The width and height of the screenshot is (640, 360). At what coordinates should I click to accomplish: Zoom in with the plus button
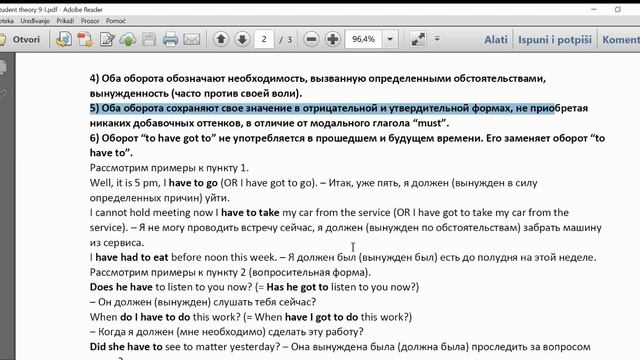point(333,39)
